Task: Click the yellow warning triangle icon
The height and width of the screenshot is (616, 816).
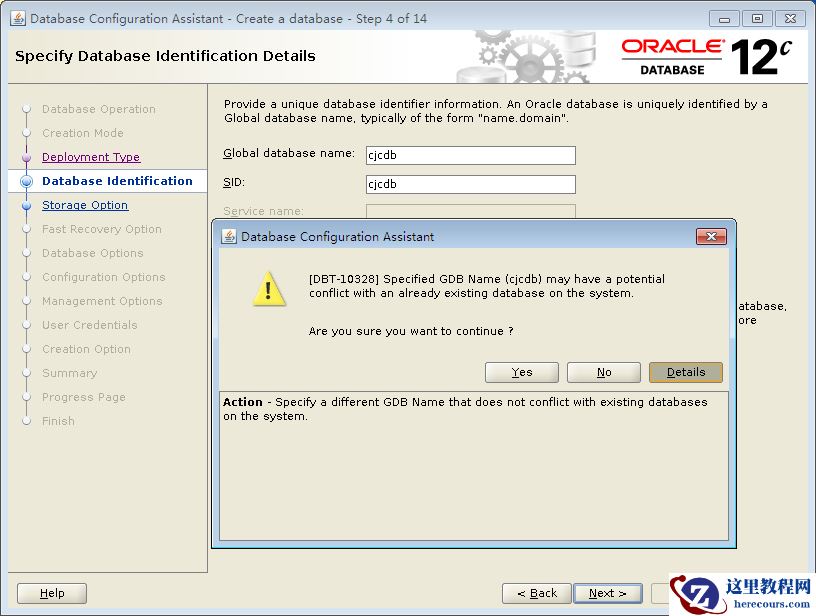Action: [x=269, y=289]
